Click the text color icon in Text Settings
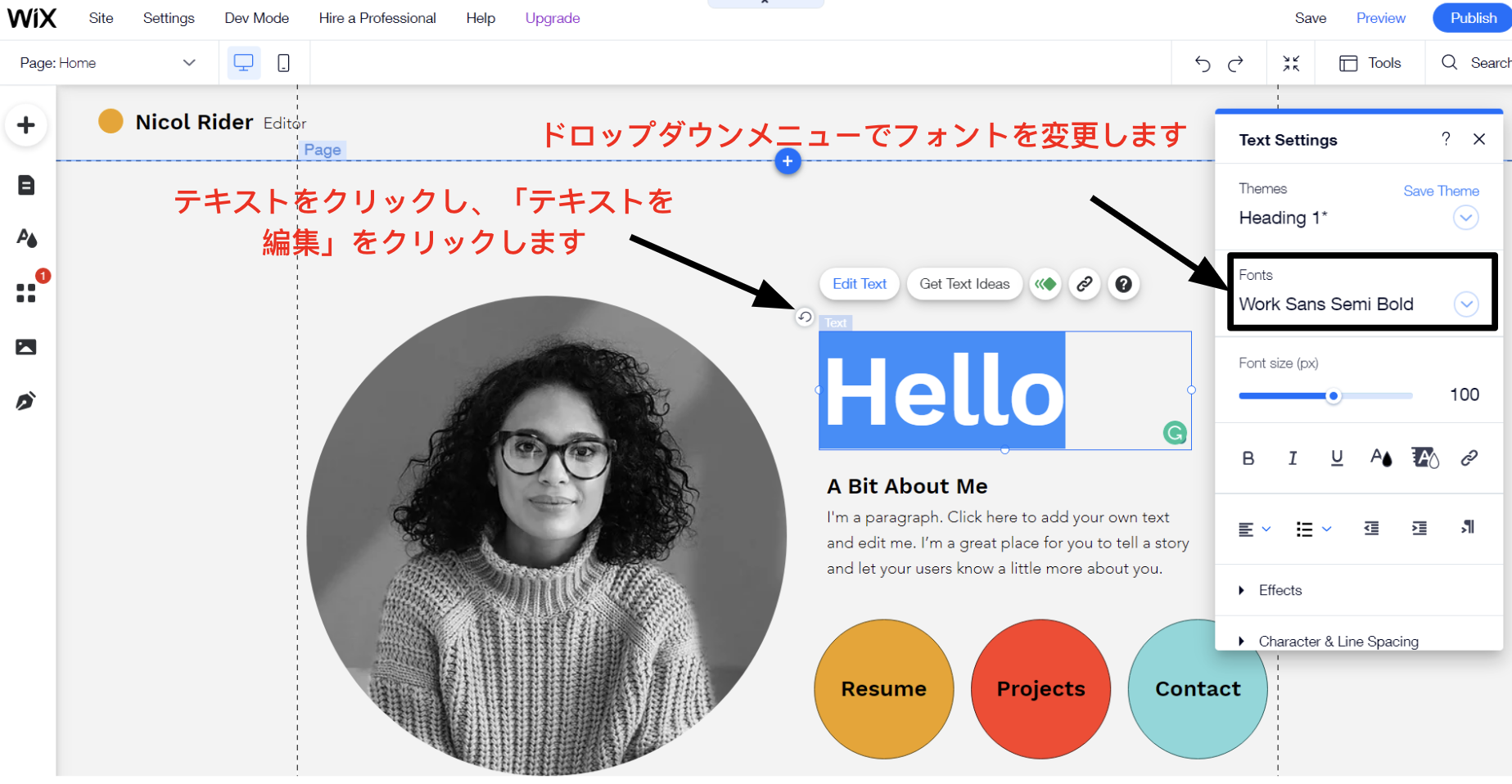This screenshot has width=1512, height=784. point(1380,458)
